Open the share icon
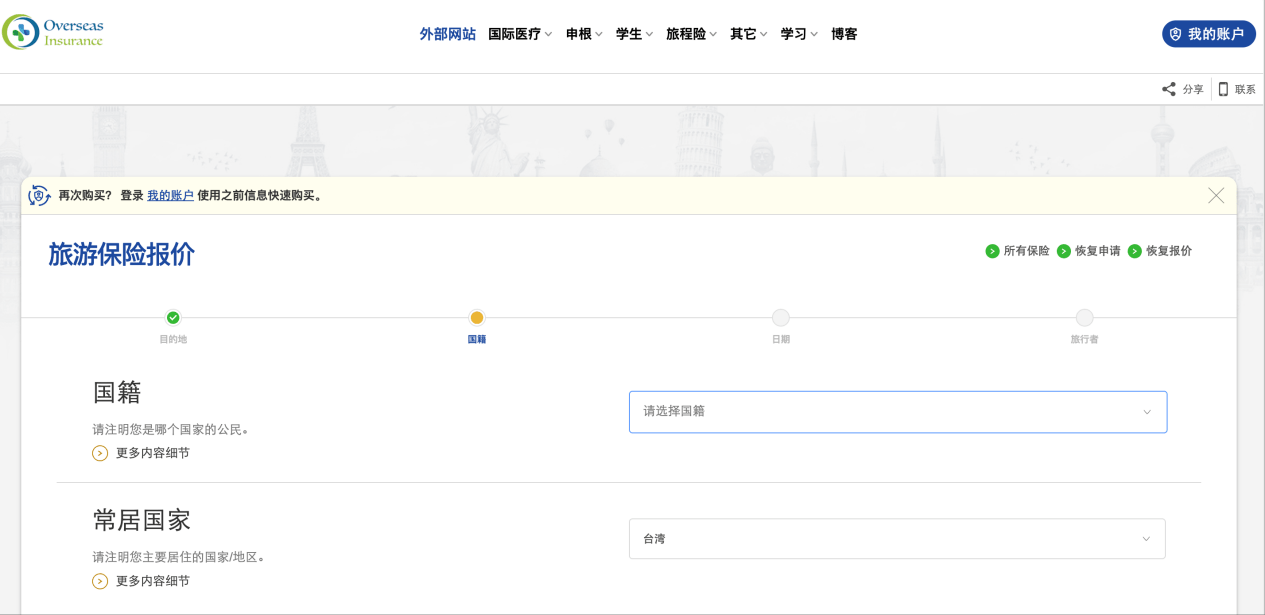The height and width of the screenshot is (615, 1265). [1168, 89]
